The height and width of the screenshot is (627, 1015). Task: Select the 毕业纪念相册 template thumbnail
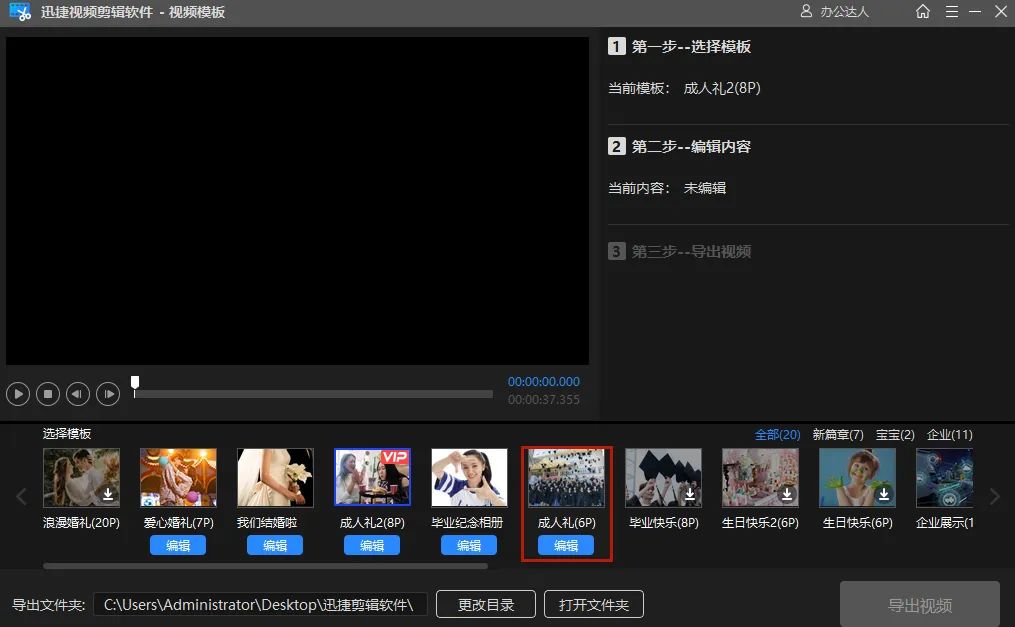click(x=469, y=477)
